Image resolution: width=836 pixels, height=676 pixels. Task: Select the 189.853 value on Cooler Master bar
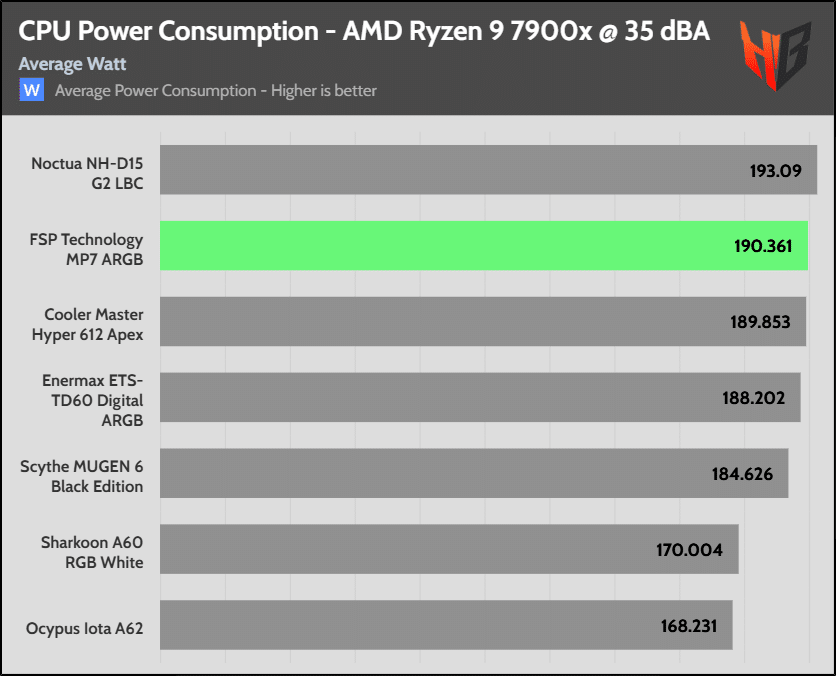pyautogui.click(x=760, y=322)
